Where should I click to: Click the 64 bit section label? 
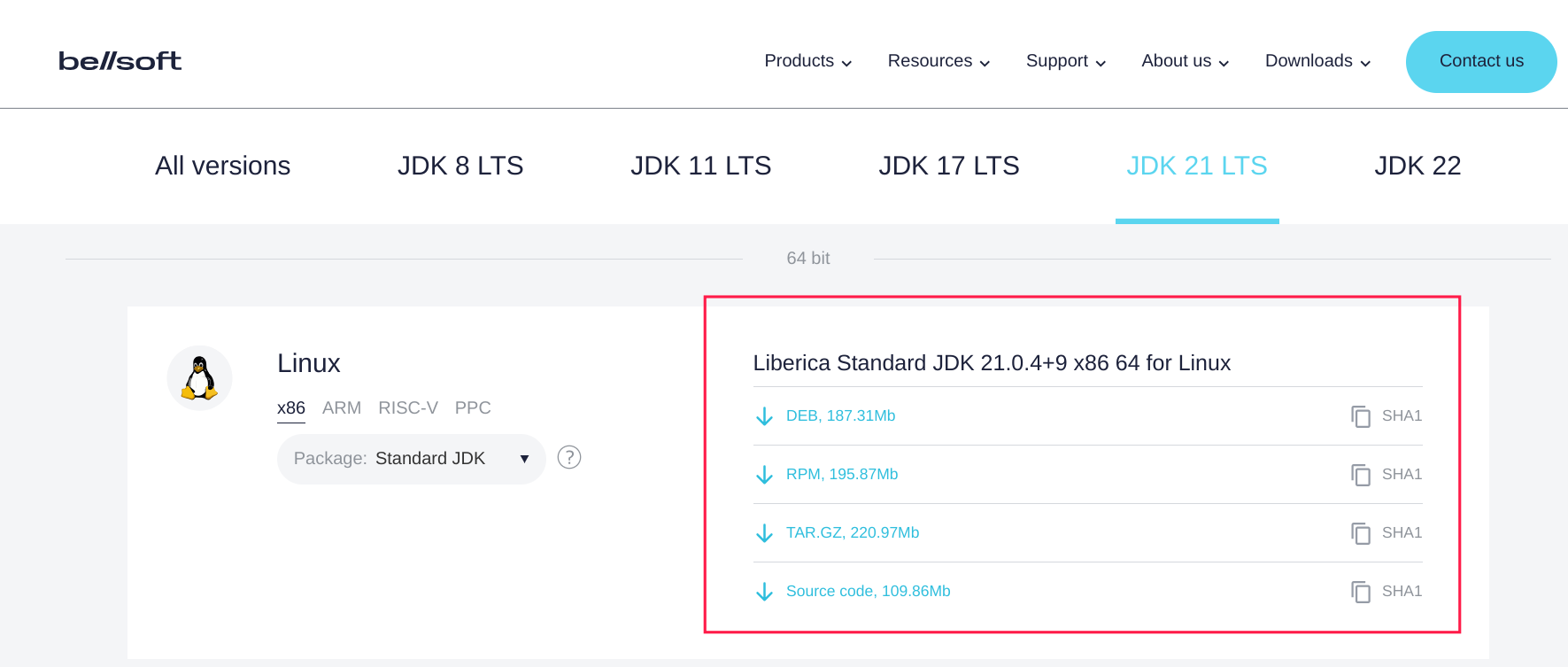[x=808, y=258]
